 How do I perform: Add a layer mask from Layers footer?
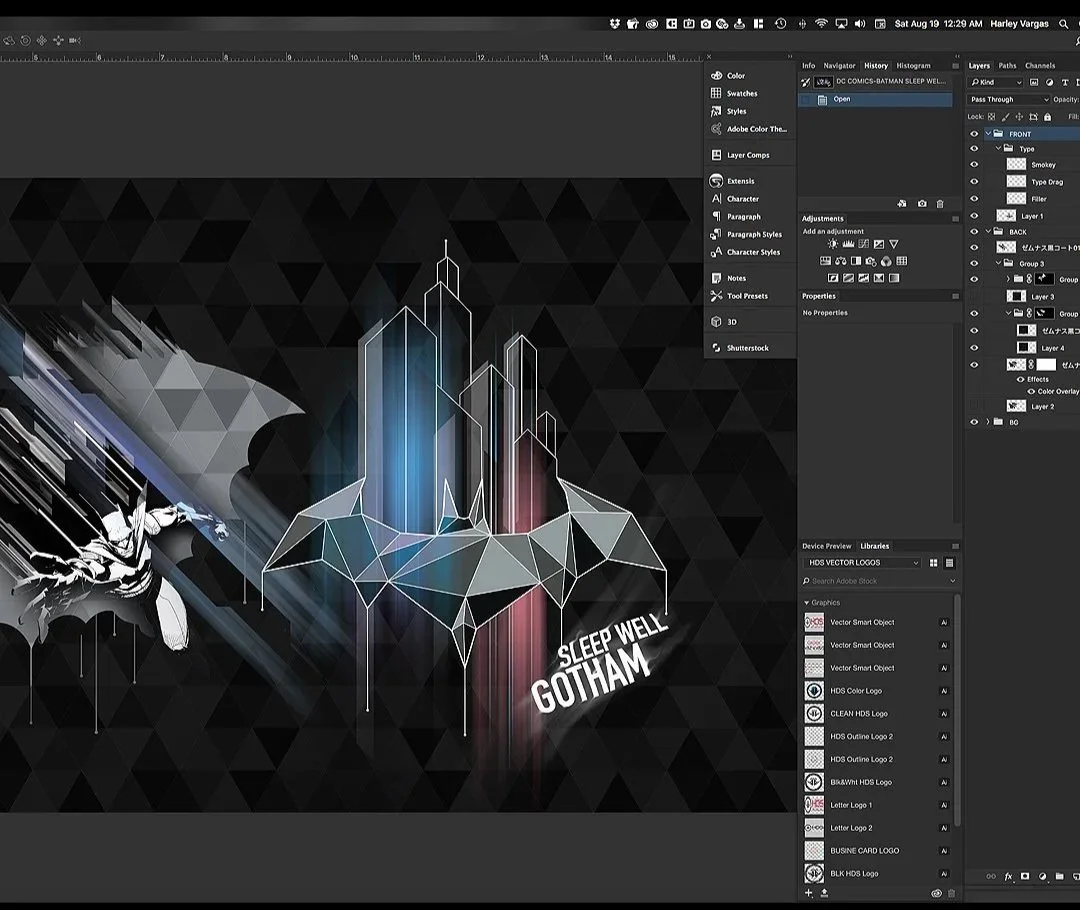1025,876
